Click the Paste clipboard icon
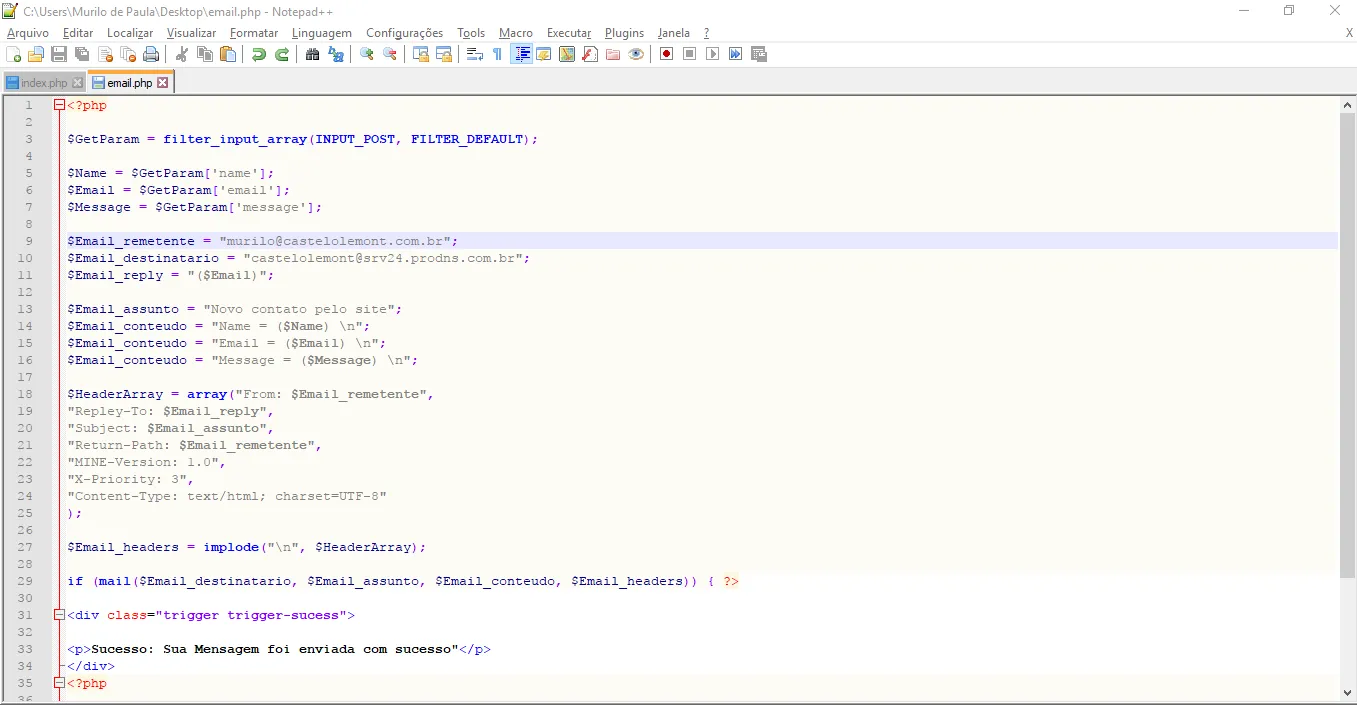1357x705 pixels. tap(228, 54)
